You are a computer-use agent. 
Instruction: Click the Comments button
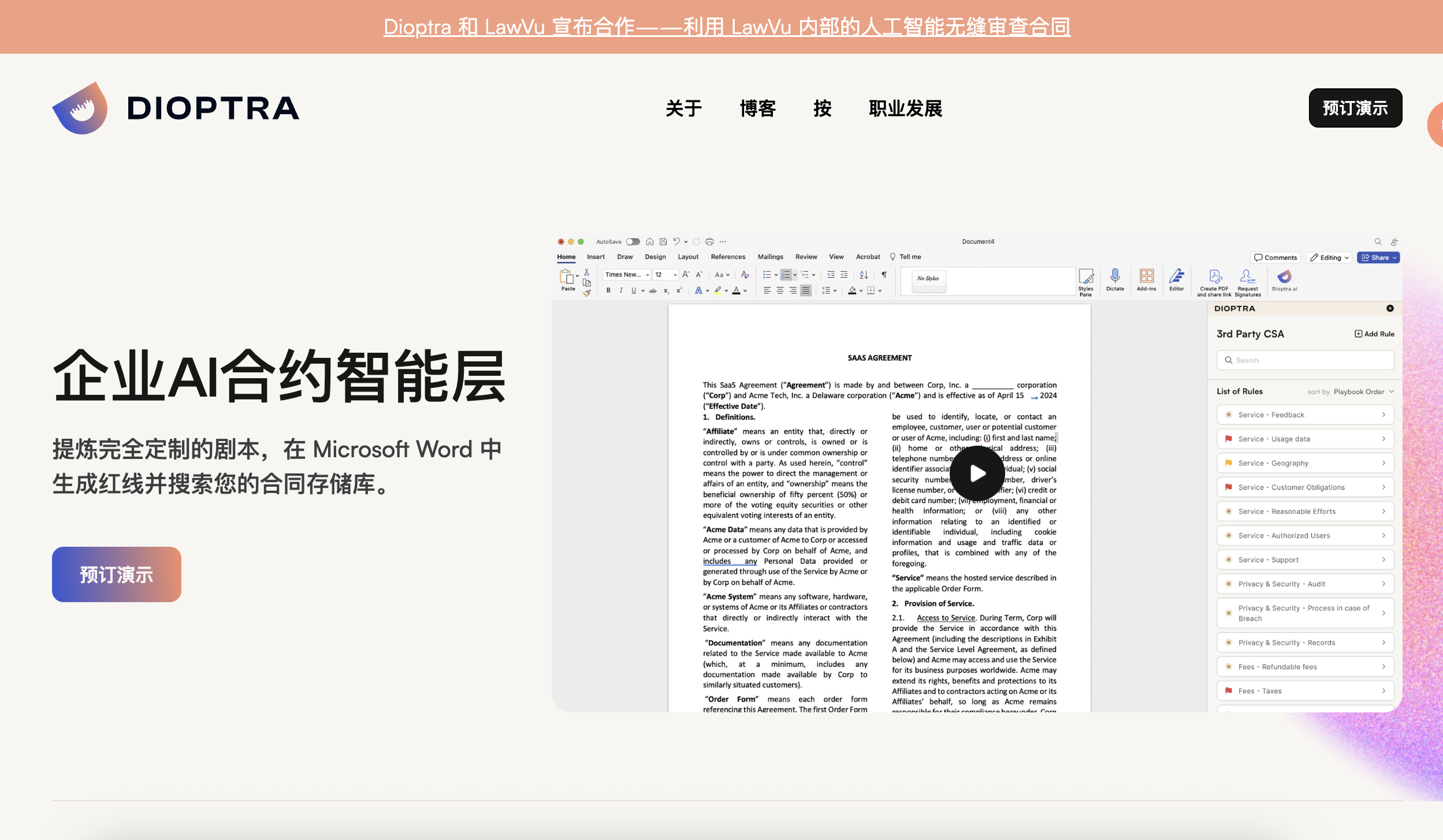[1275, 257]
